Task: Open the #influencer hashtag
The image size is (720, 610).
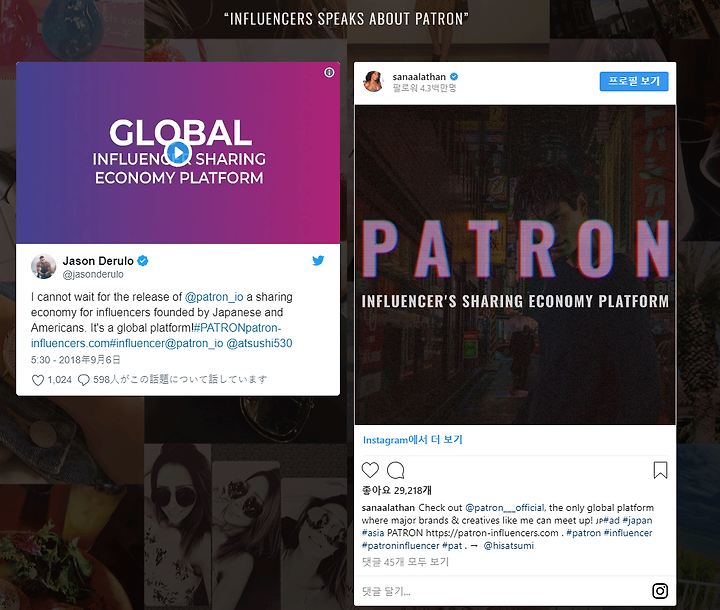Action: (x=628, y=533)
